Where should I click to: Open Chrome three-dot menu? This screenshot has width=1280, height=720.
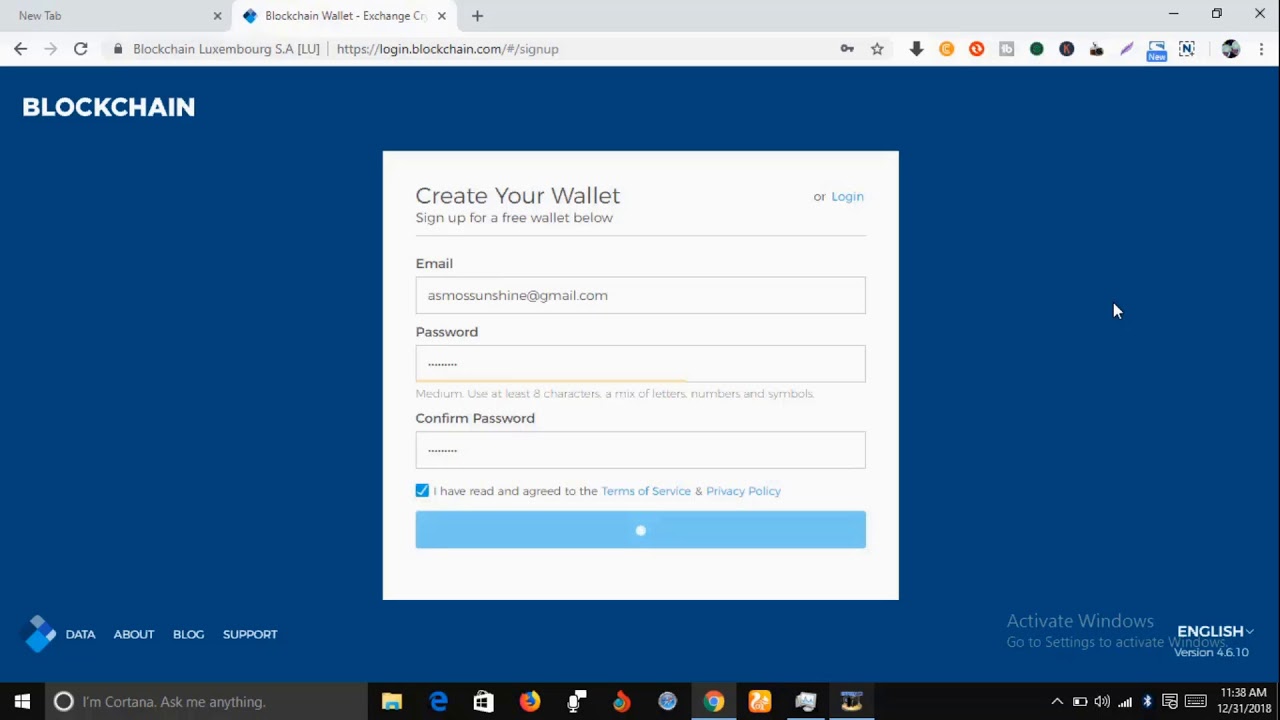click(1261, 48)
